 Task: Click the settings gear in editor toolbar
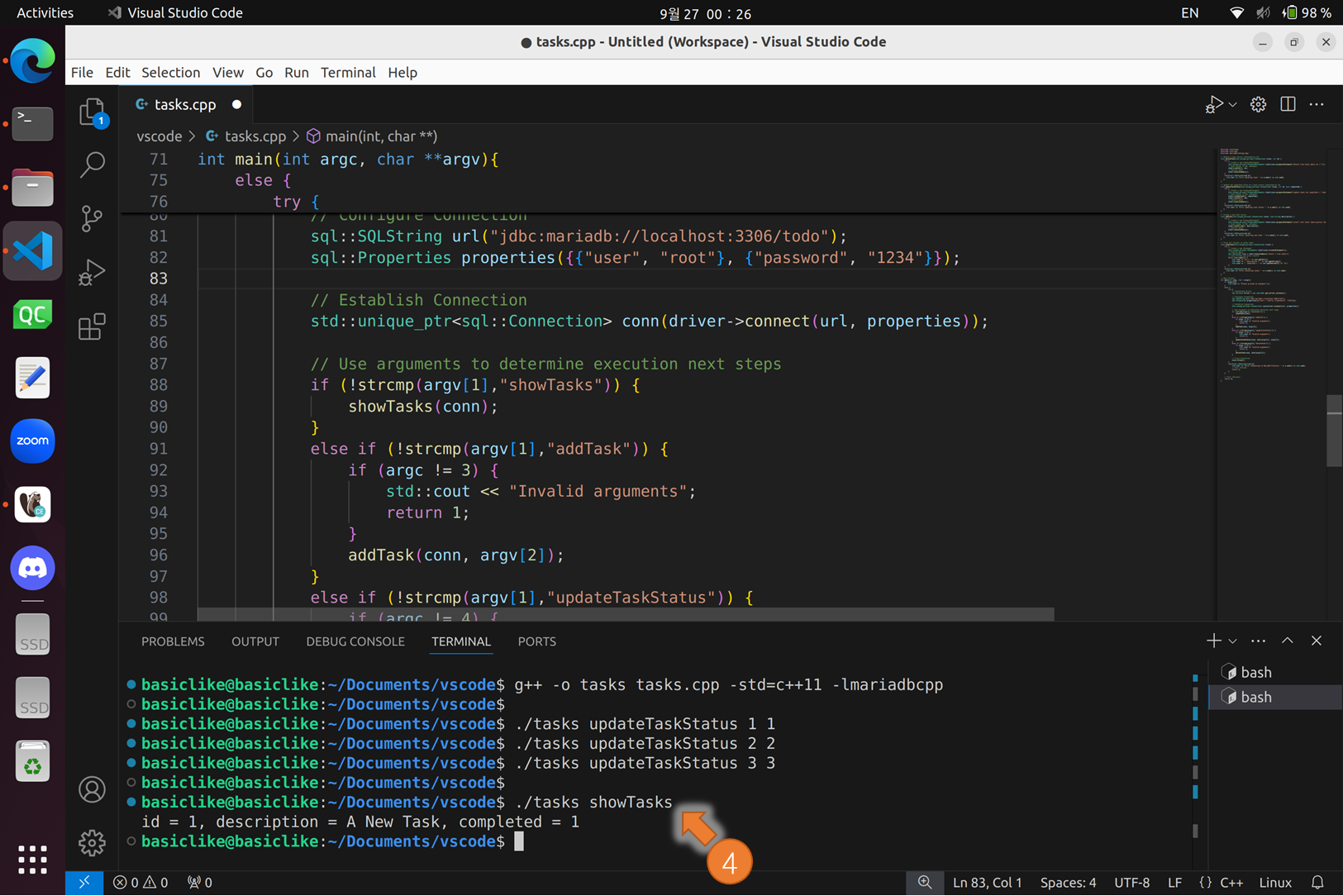[x=1258, y=105]
